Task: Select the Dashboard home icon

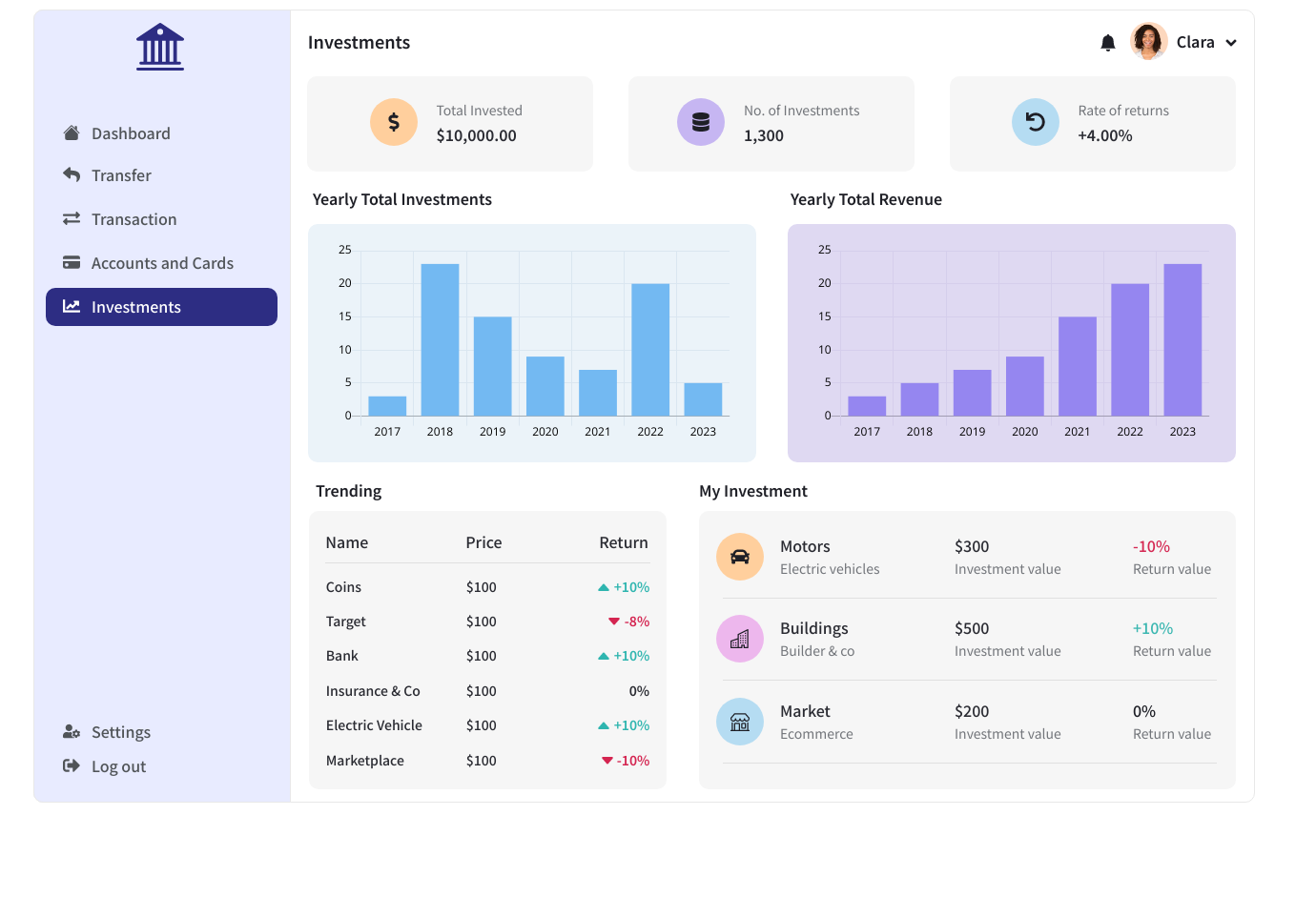Action: coord(71,133)
